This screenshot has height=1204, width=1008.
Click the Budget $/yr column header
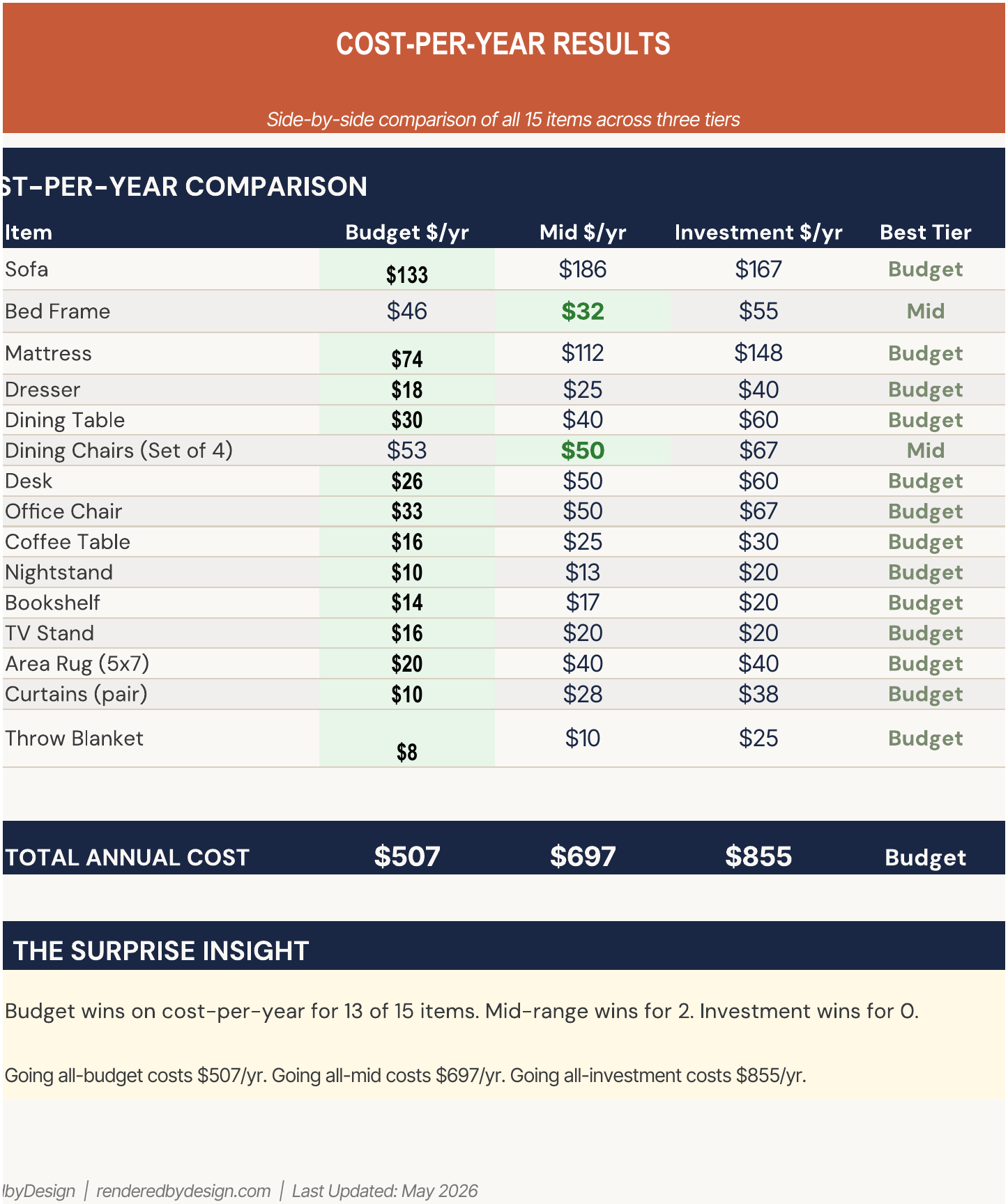pyautogui.click(x=407, y=232)
